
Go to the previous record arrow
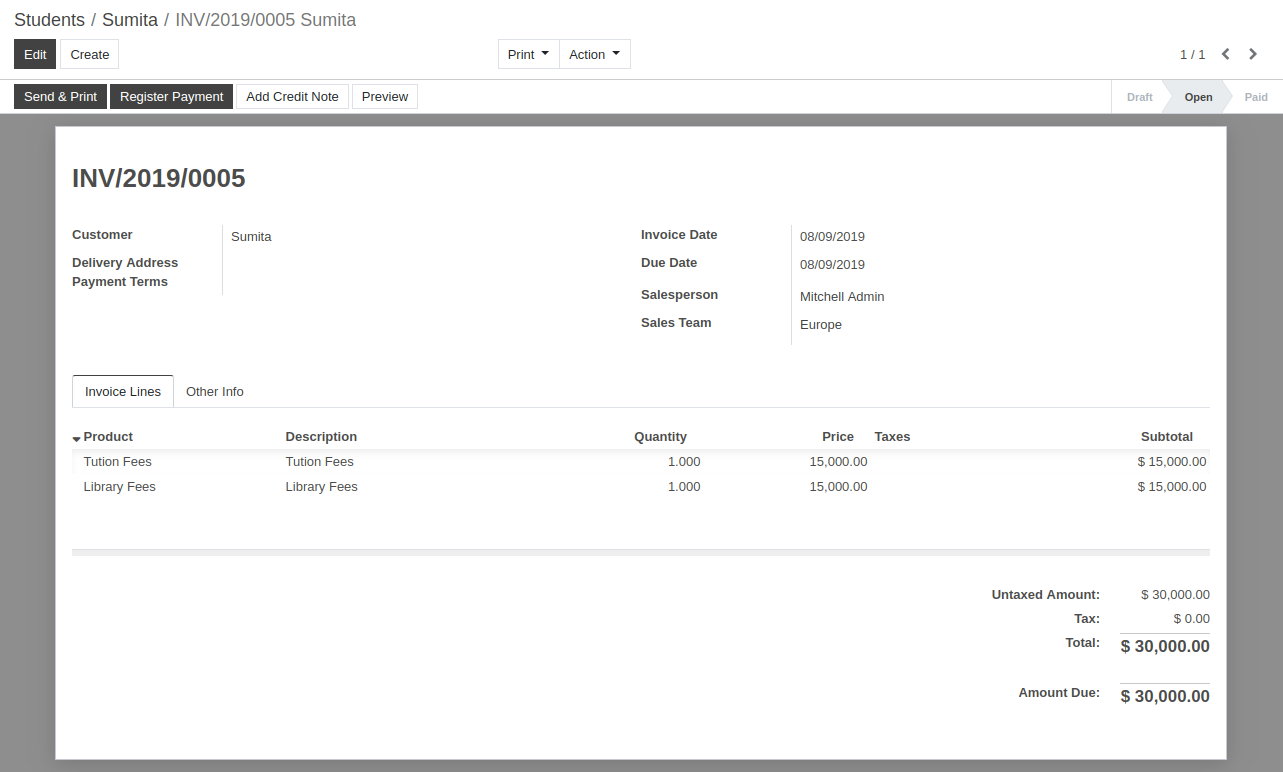[x=1225, y=54]
